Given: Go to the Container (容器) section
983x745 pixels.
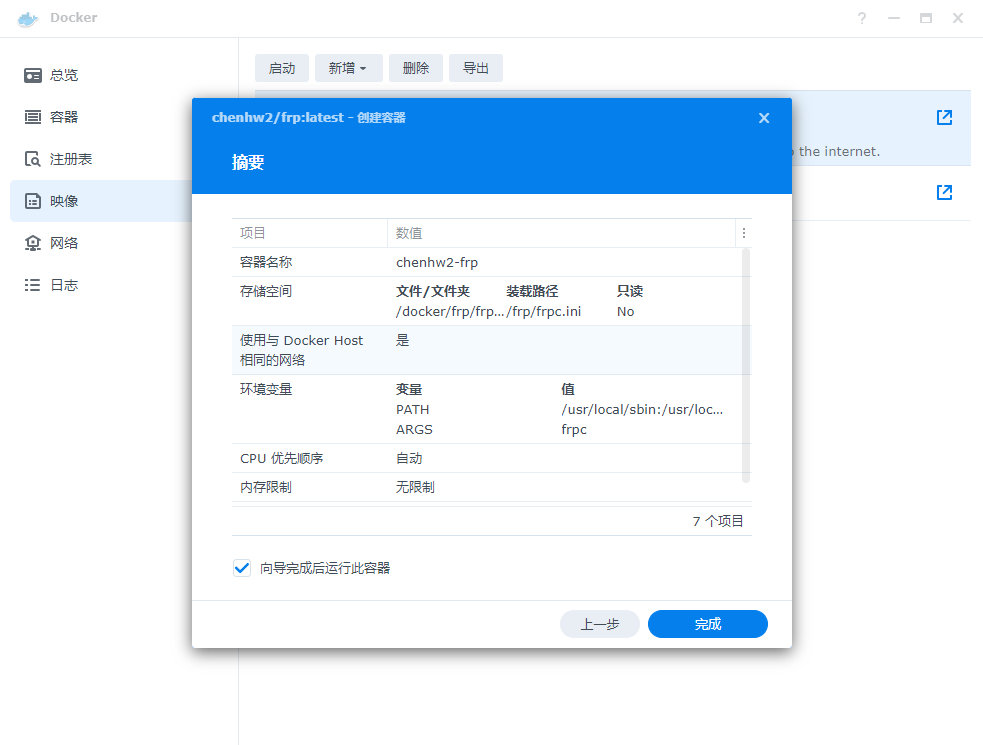Looking at the screenshot, I should pos(63,117).
